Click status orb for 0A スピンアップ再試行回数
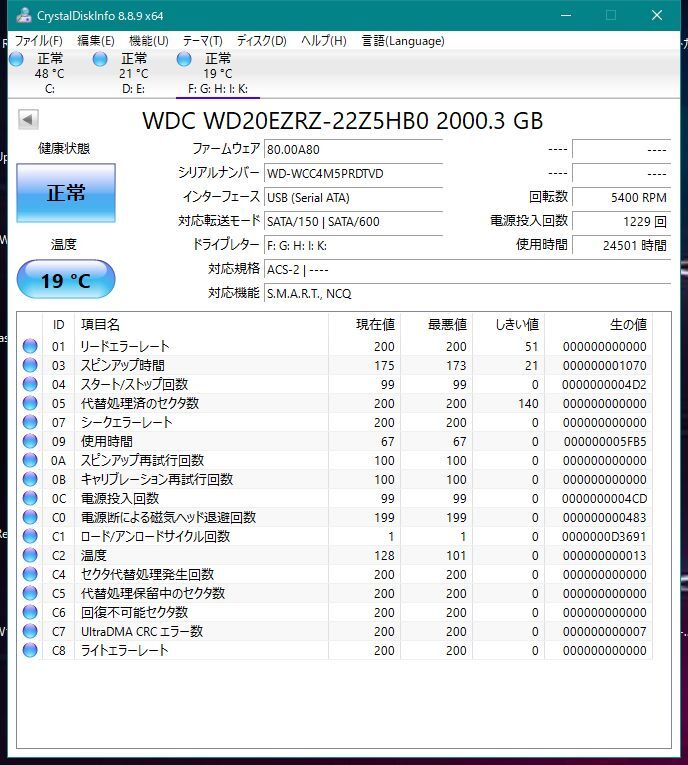The image size is (688, 765). [x=30, y=460]
